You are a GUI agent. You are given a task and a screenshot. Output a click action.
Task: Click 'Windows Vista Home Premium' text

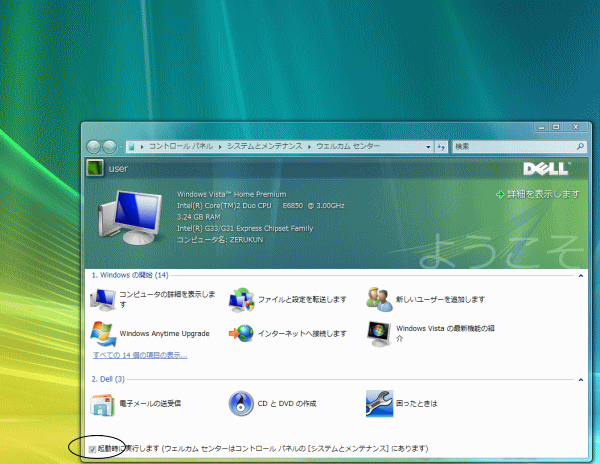coord(232,194)
